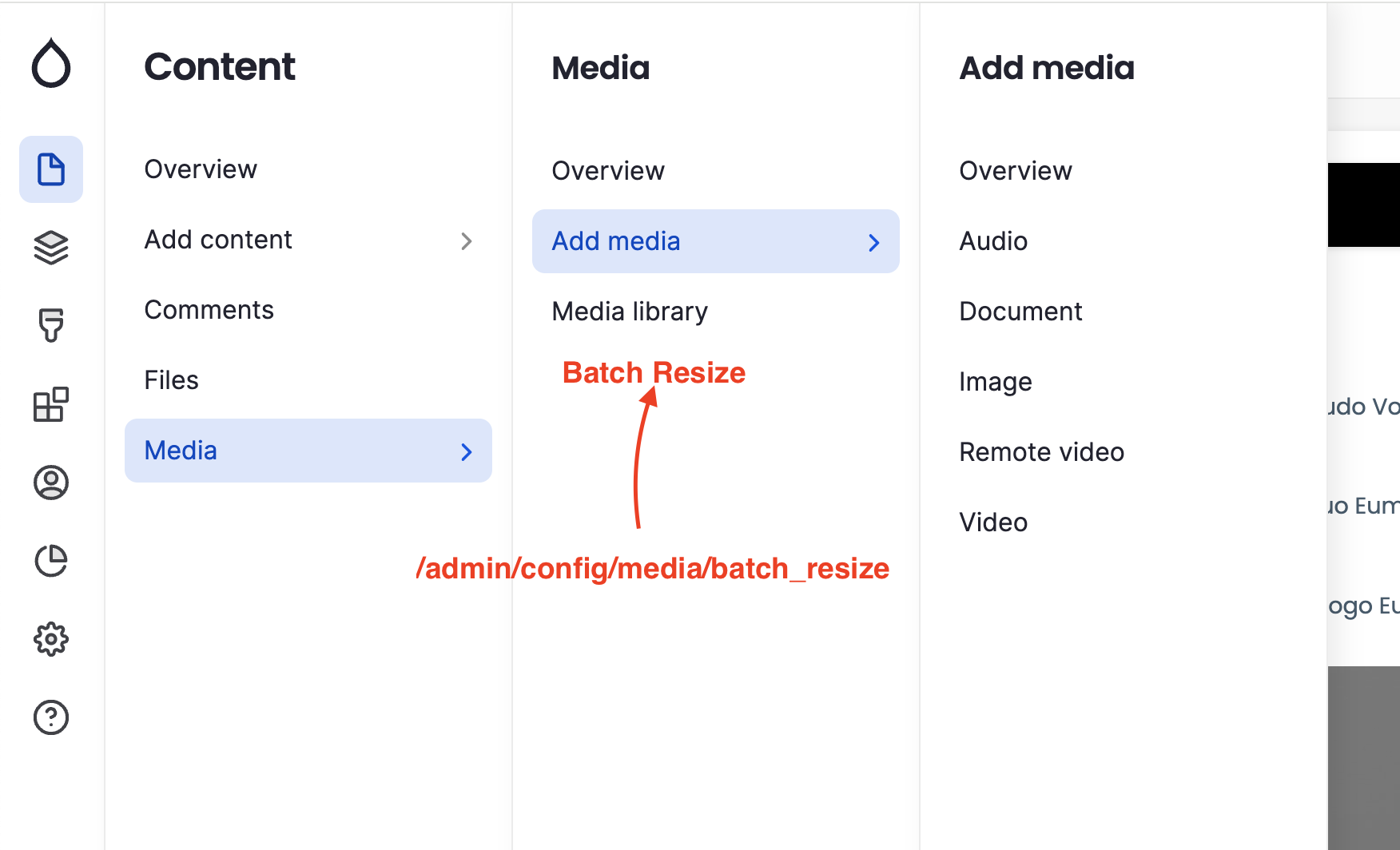This screenshot has width=1400, height=850.
Task: Open the Extend blocks icon
Action: click(x=50, y=404)
